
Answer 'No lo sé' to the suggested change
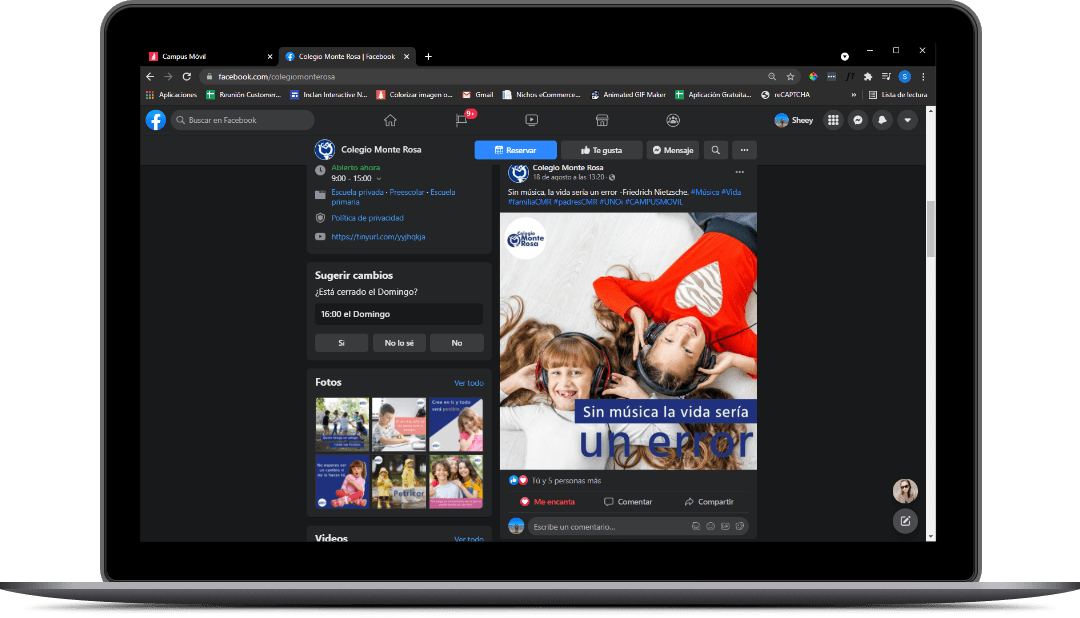coord(399,343)
